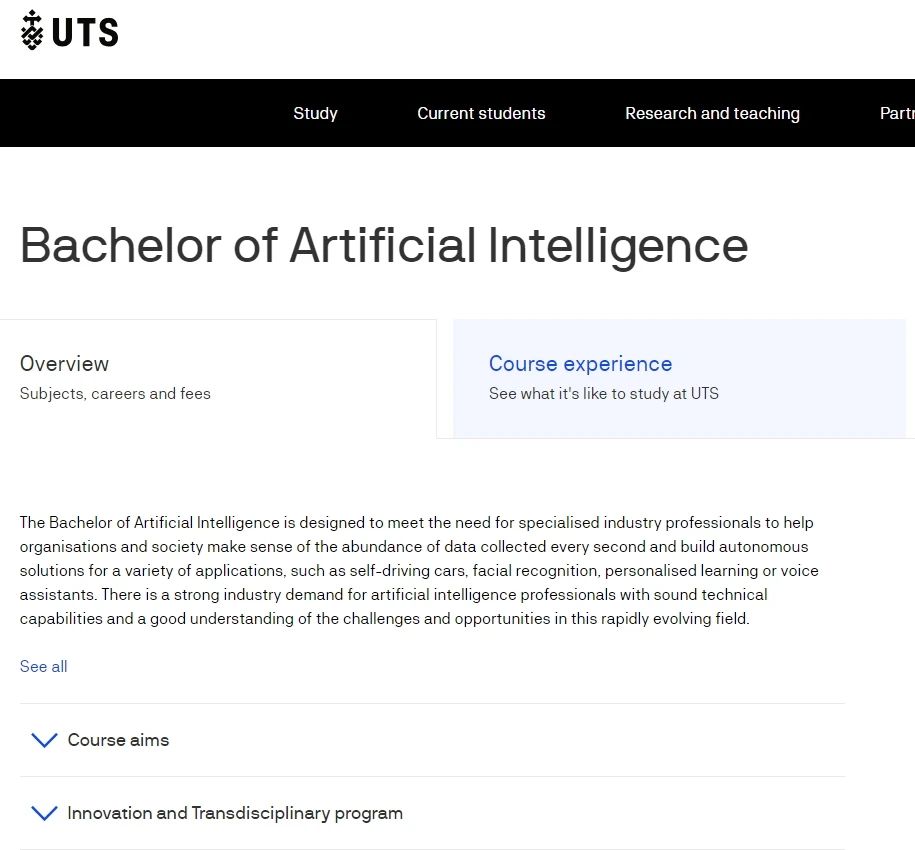Click the Bachelor of Artificial Intelligence heading
Viewport: 915px width, 850px height.
pyautogui.click(x=384, y=246)
